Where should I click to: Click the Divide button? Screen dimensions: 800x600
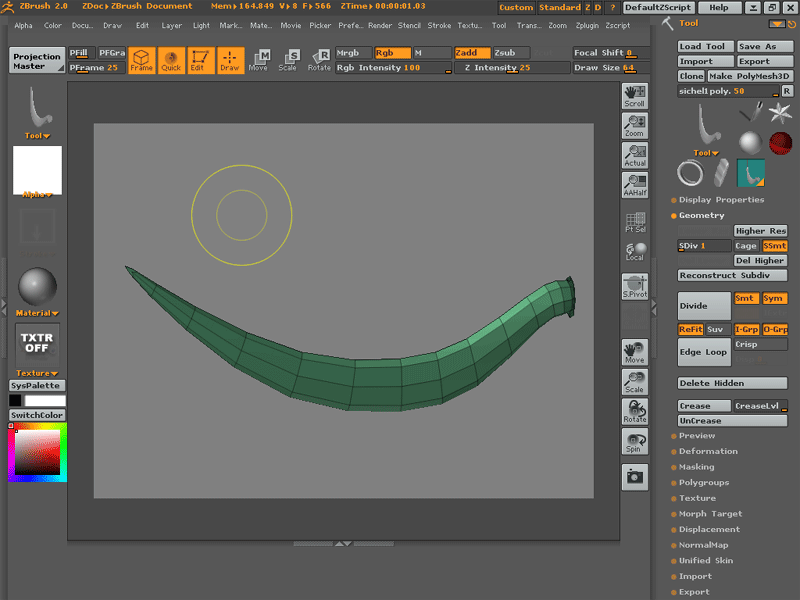click(704, 306)
